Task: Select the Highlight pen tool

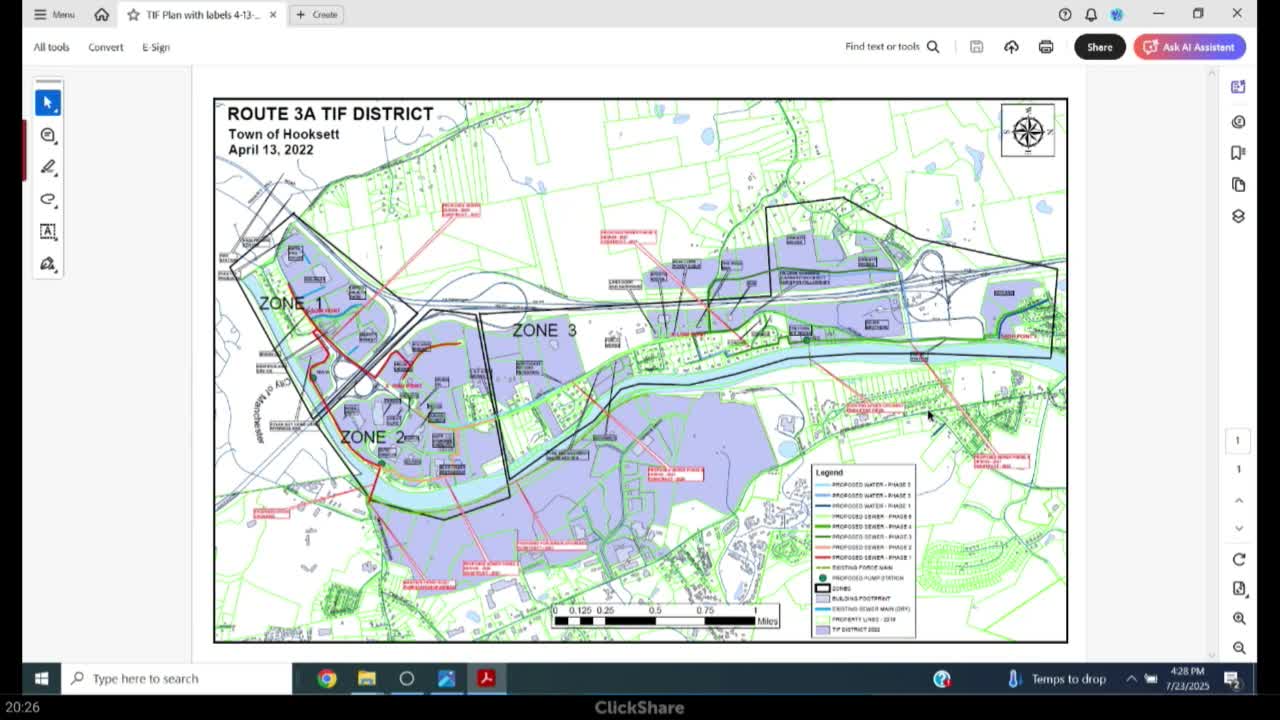Action: pos(47,167)
